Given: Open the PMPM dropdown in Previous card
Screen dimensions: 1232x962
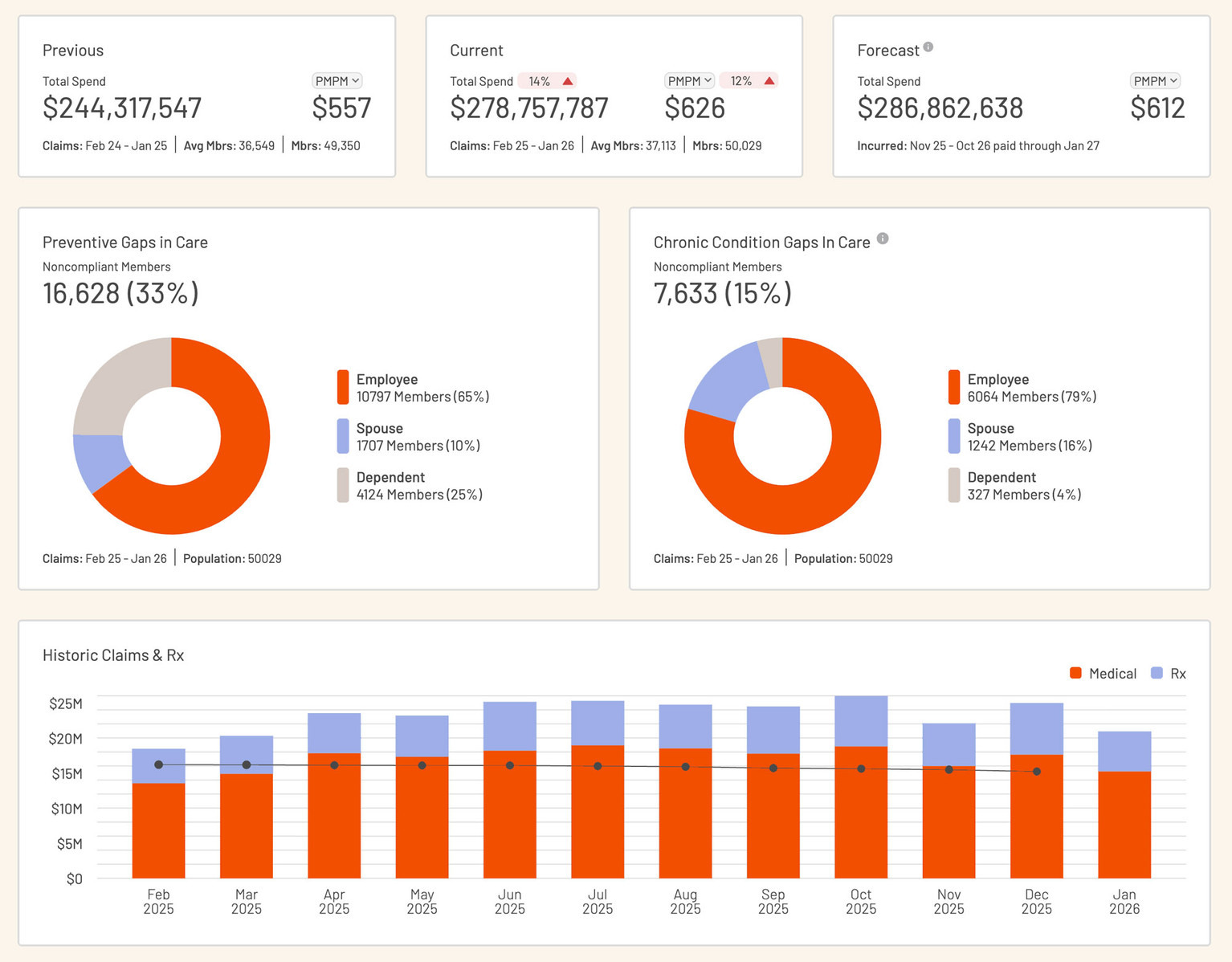Looking at the screenshot, I should 337,81.
